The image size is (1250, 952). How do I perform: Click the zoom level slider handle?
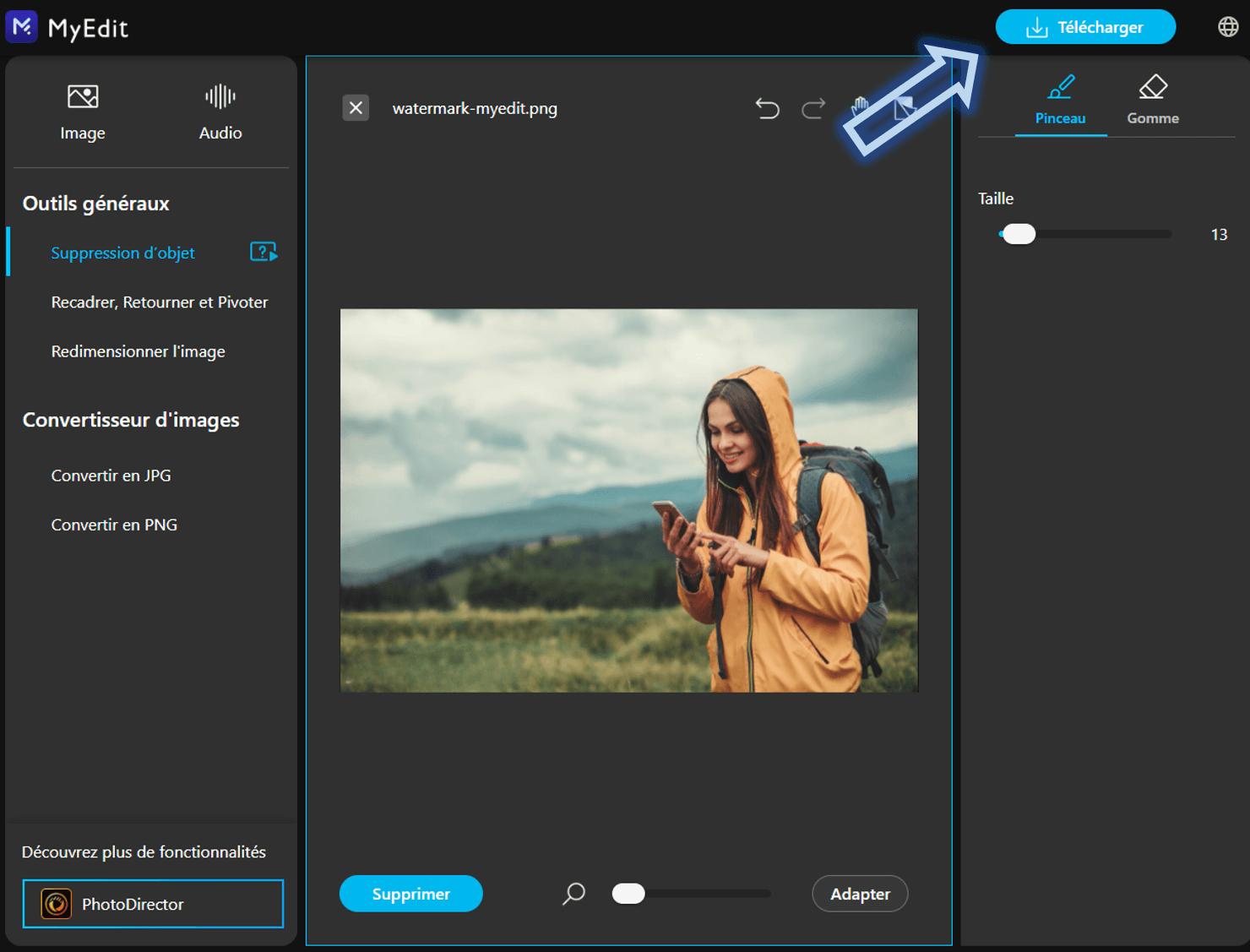tap(628, 894)
